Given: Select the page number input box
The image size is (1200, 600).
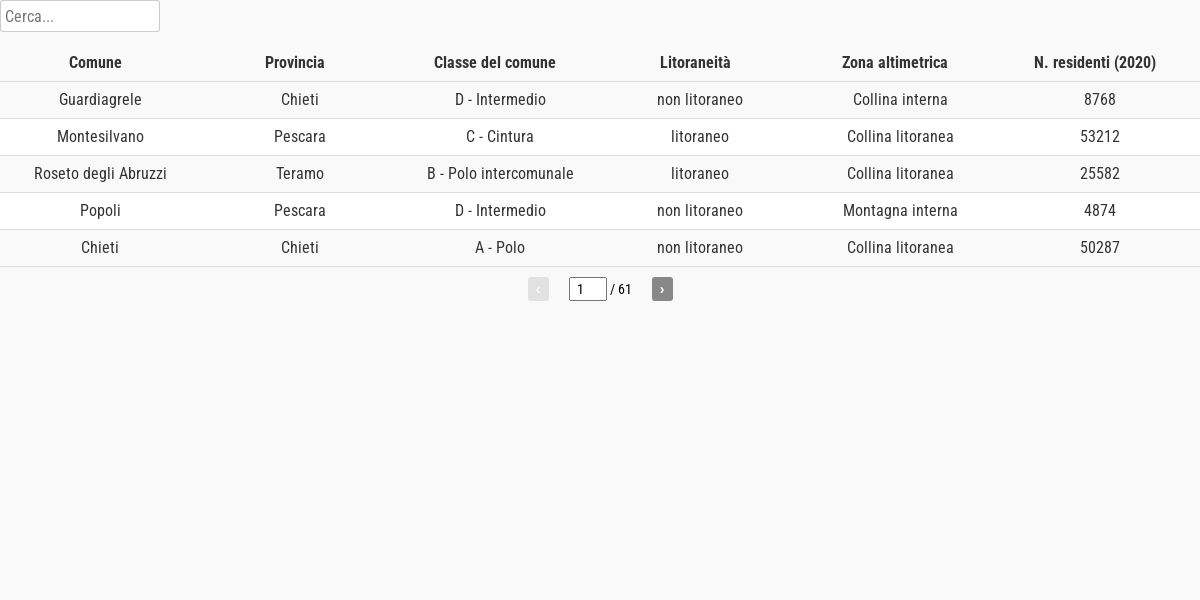Looking at the screenshot, I should [588, 289].
